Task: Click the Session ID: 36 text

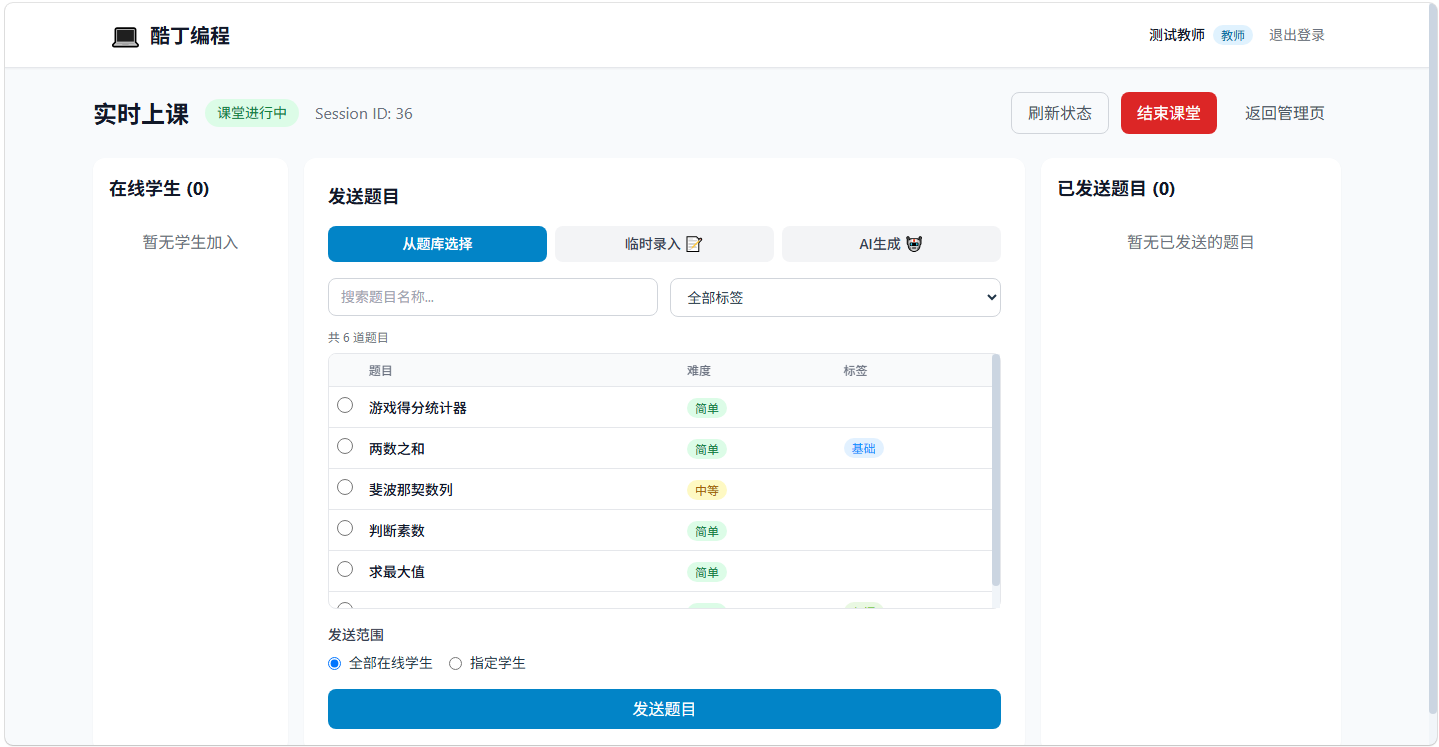Action: tap(364, 114)
